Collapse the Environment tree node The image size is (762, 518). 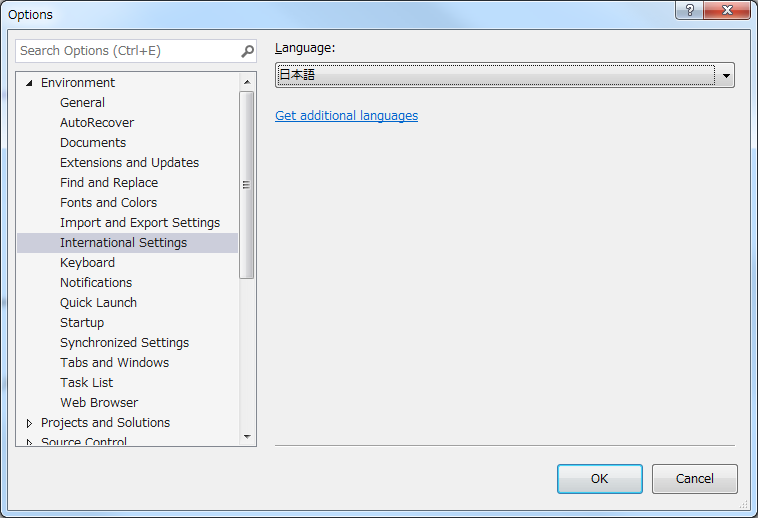(x=29, y=83)
